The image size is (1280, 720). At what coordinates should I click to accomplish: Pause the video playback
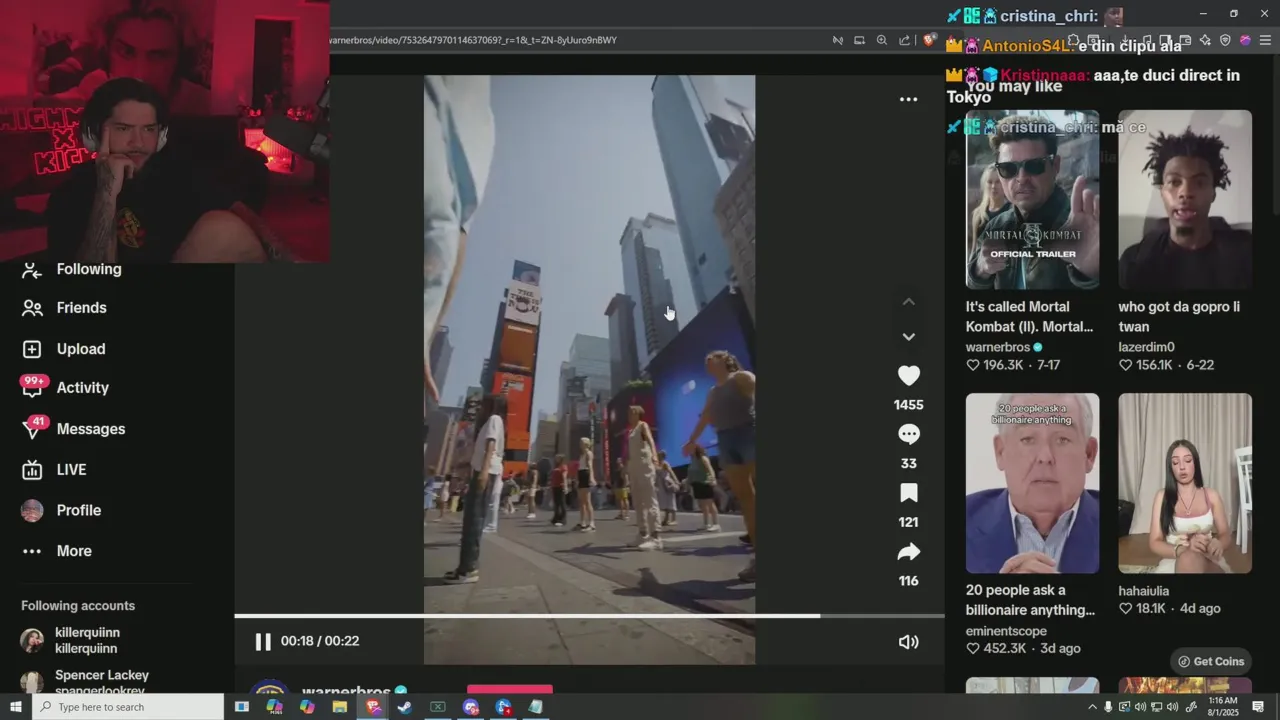click(263, 642)
